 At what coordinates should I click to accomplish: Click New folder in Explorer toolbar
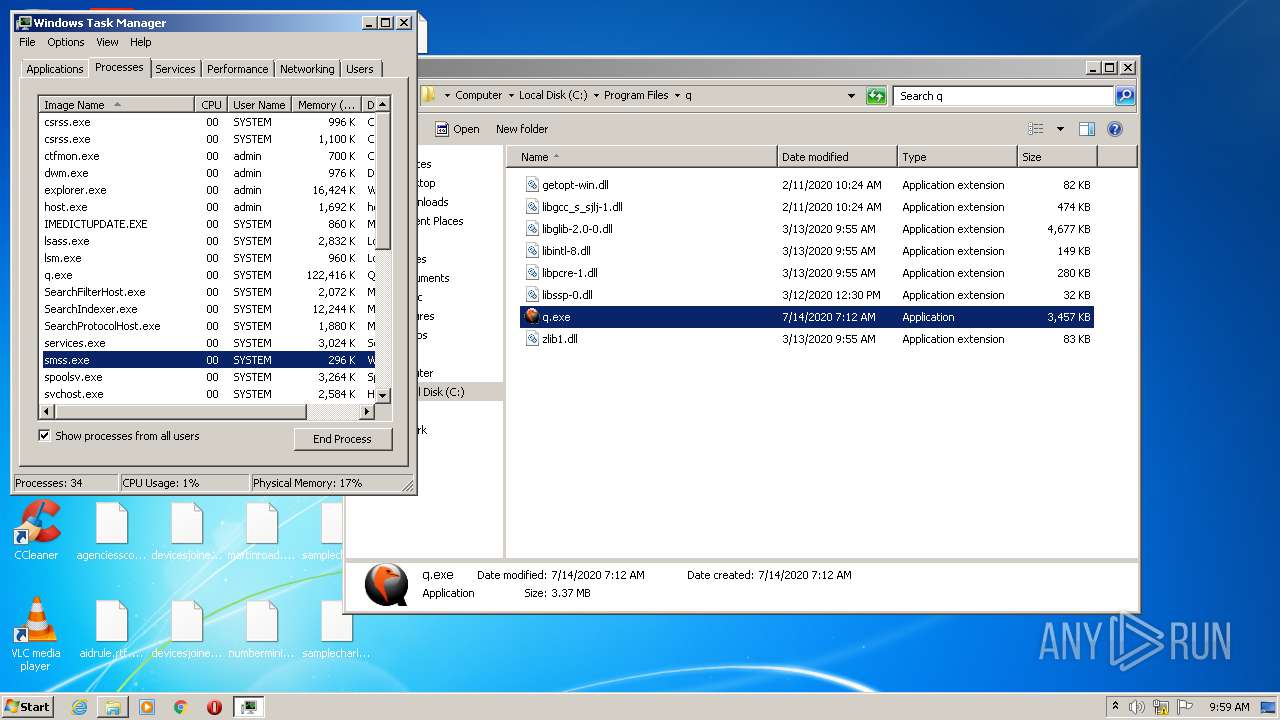(x=522, y=129)
